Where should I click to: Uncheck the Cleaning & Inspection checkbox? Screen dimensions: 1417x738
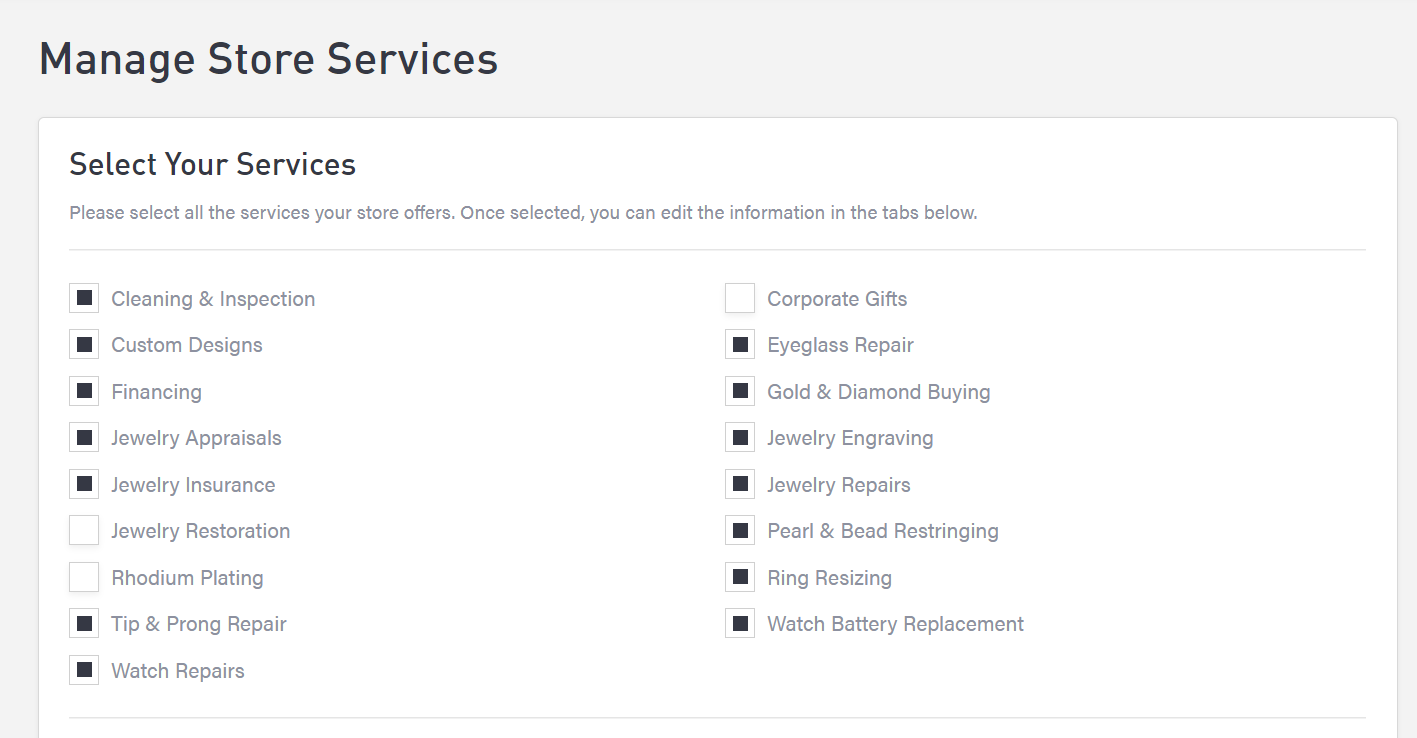coord(84,298)
